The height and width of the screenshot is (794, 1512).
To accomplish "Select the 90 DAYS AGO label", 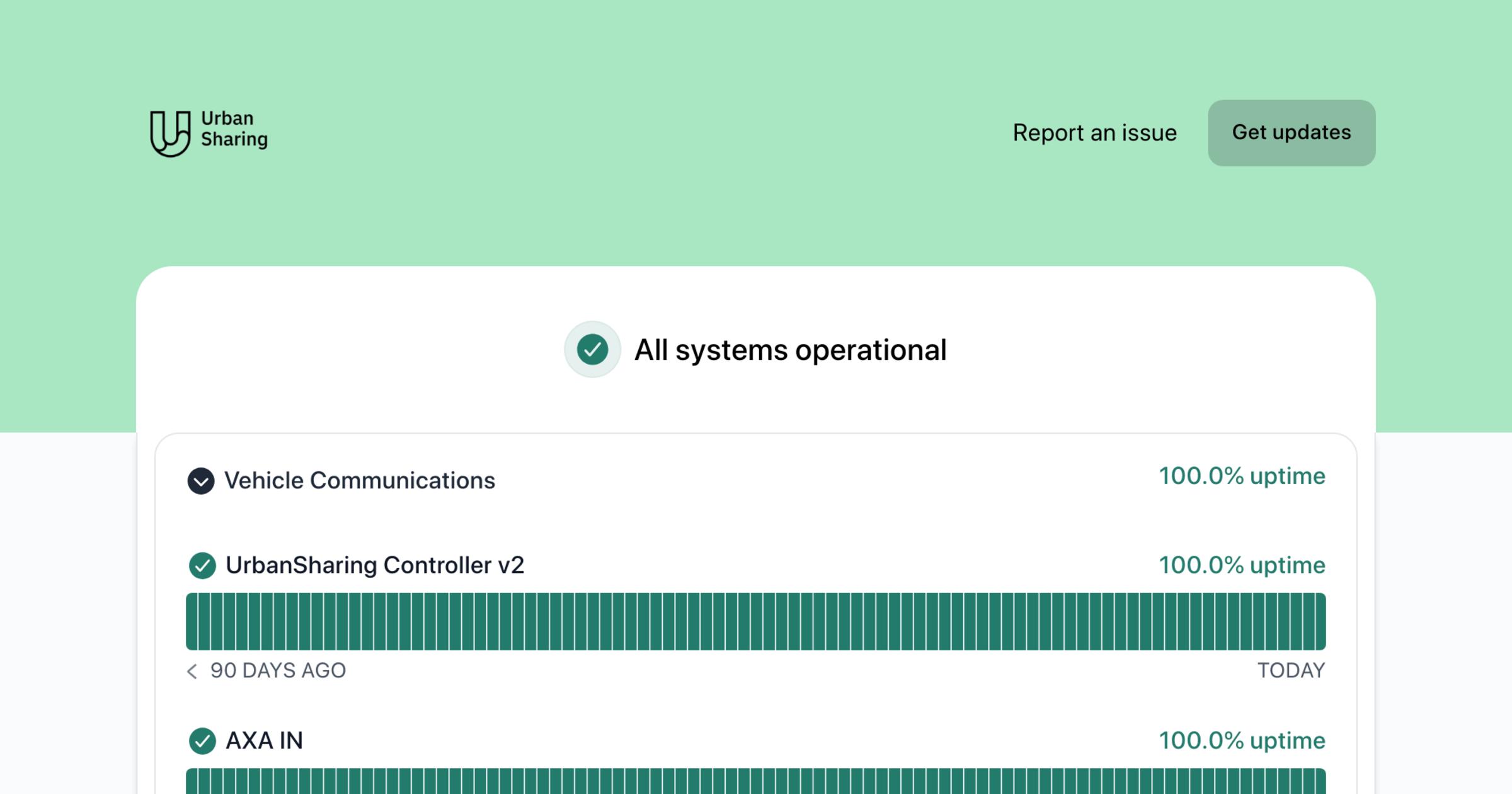I will pos(278,670).
